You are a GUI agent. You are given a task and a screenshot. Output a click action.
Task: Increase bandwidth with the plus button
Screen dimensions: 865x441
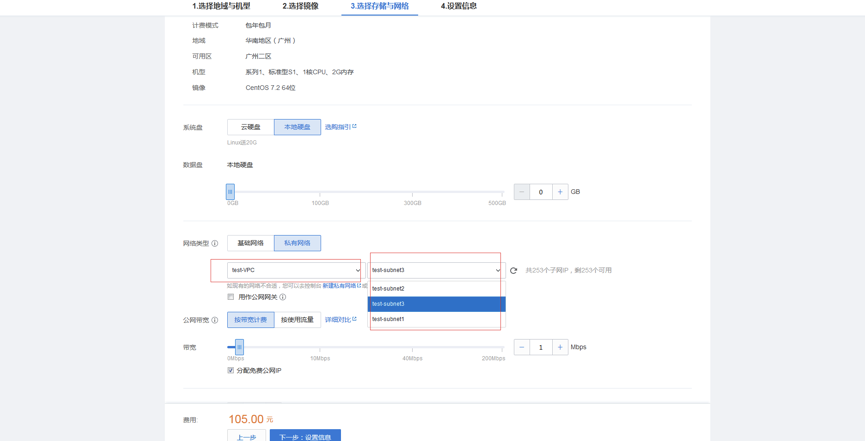560,347
